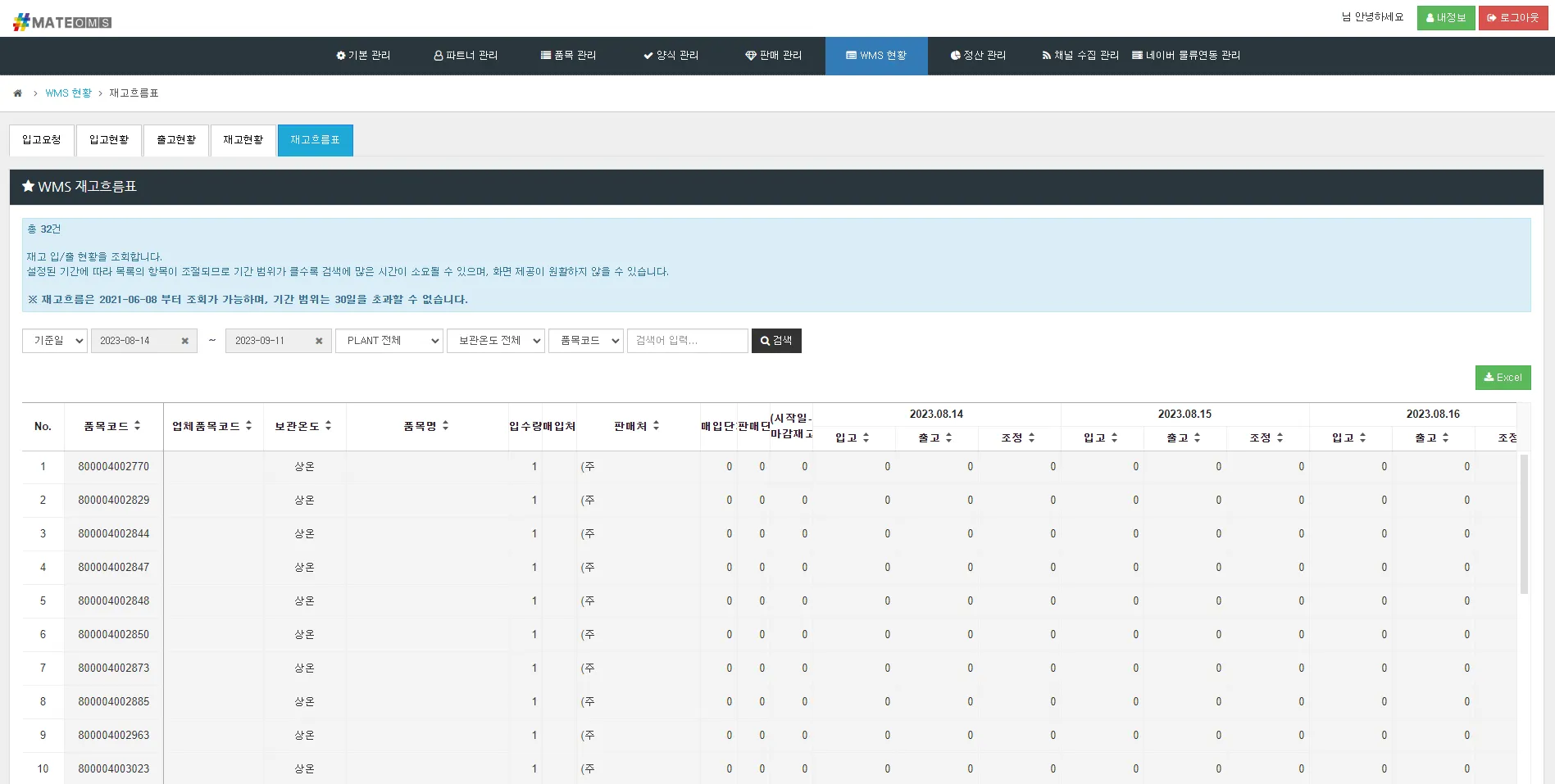Select item code 800004002873
Screen dimensions: 1555x784
pyautogui.click(x=114, y=668)
